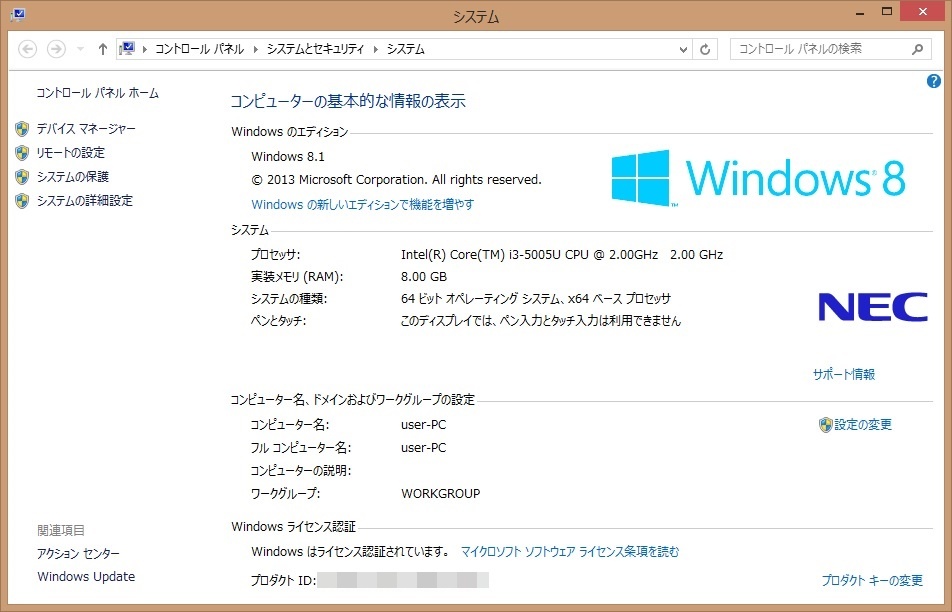Click the forward navigation arrow
Screen dimensions: 952x612
[56, 49]
